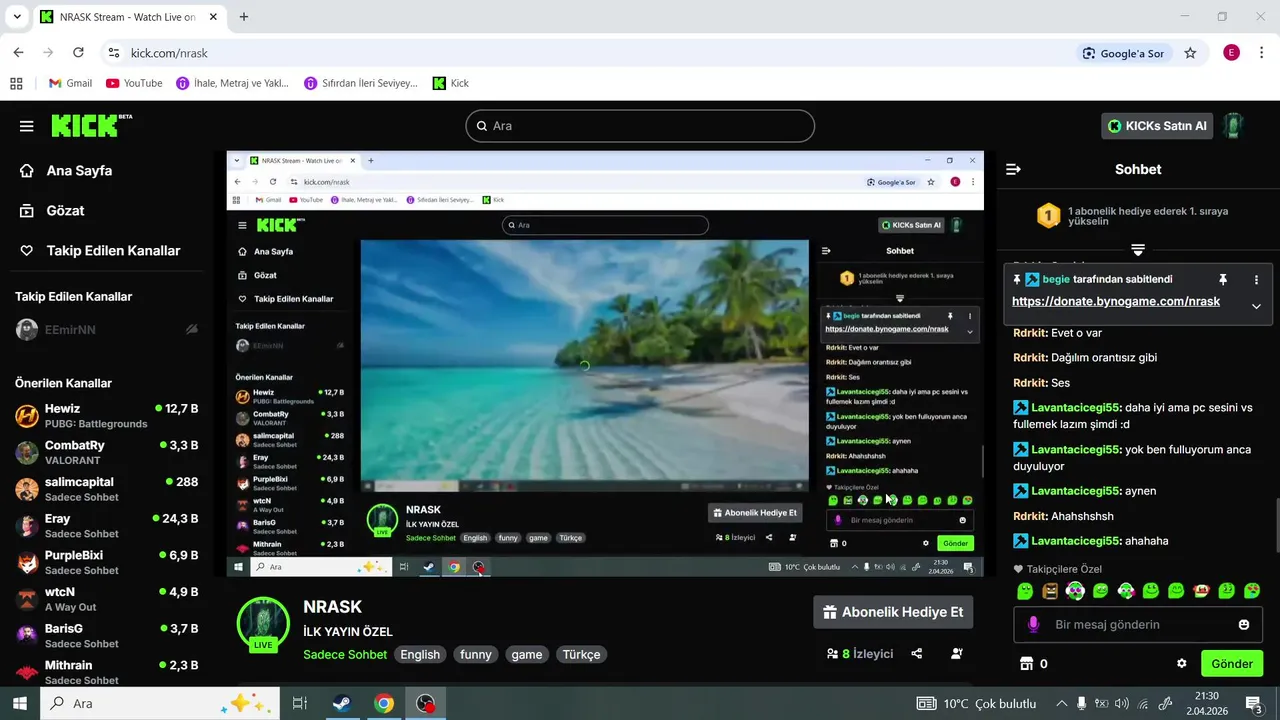Open the shop icon next to 0 in chat

[x=1025, y=664]
